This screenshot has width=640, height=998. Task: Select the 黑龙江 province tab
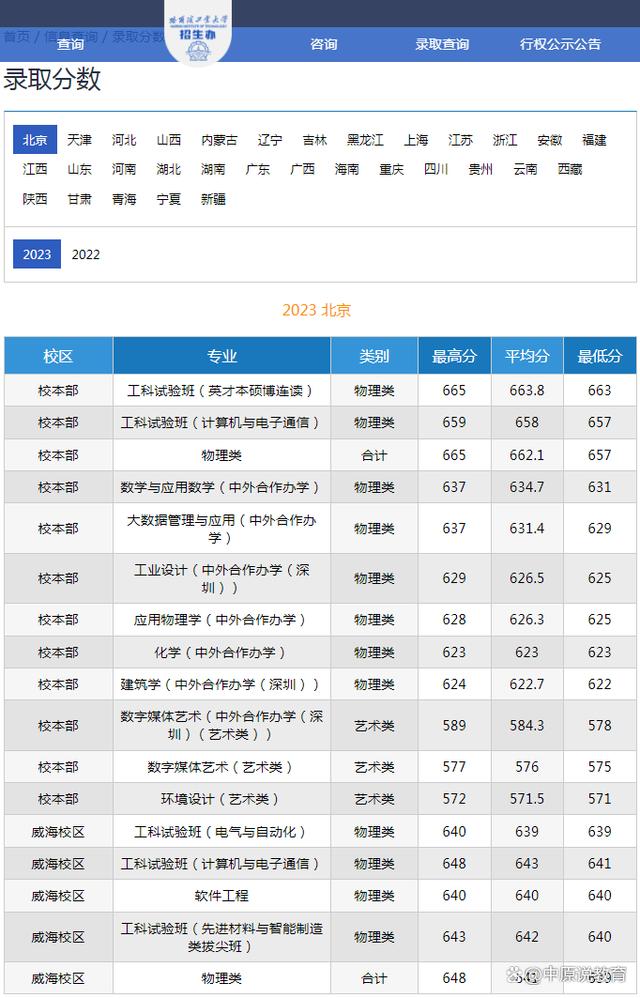pyautogui.click(x=365, y=139)
